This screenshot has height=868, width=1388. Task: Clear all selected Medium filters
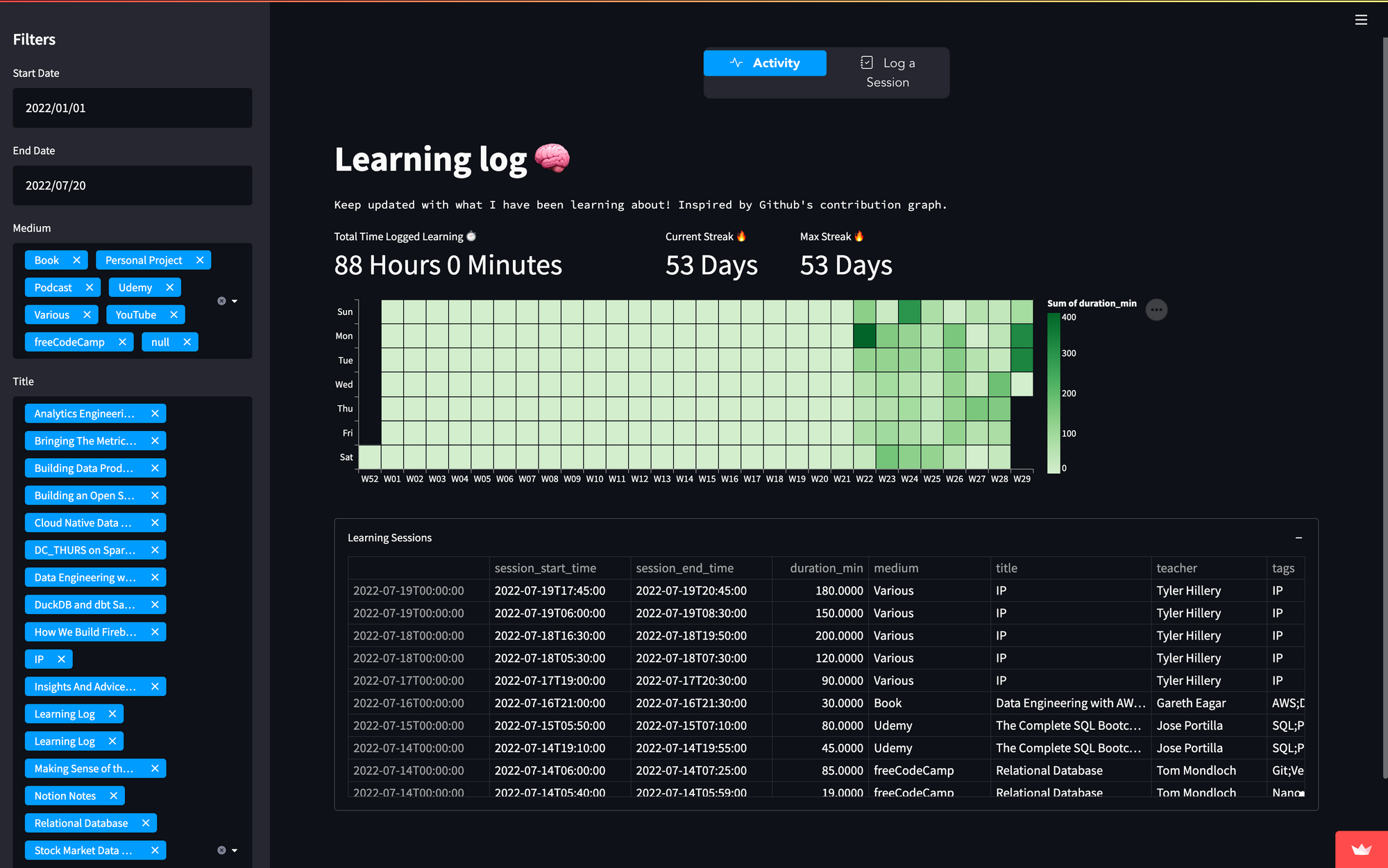[x=221, y=301]
